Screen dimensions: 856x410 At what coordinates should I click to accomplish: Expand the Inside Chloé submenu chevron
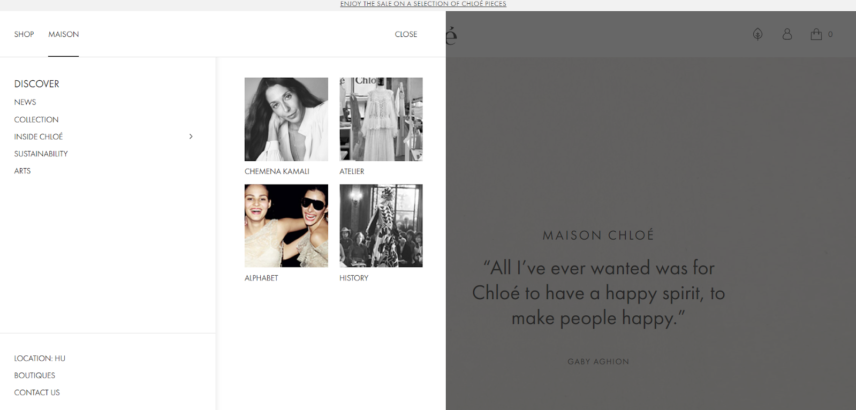[x=191, y=136]
